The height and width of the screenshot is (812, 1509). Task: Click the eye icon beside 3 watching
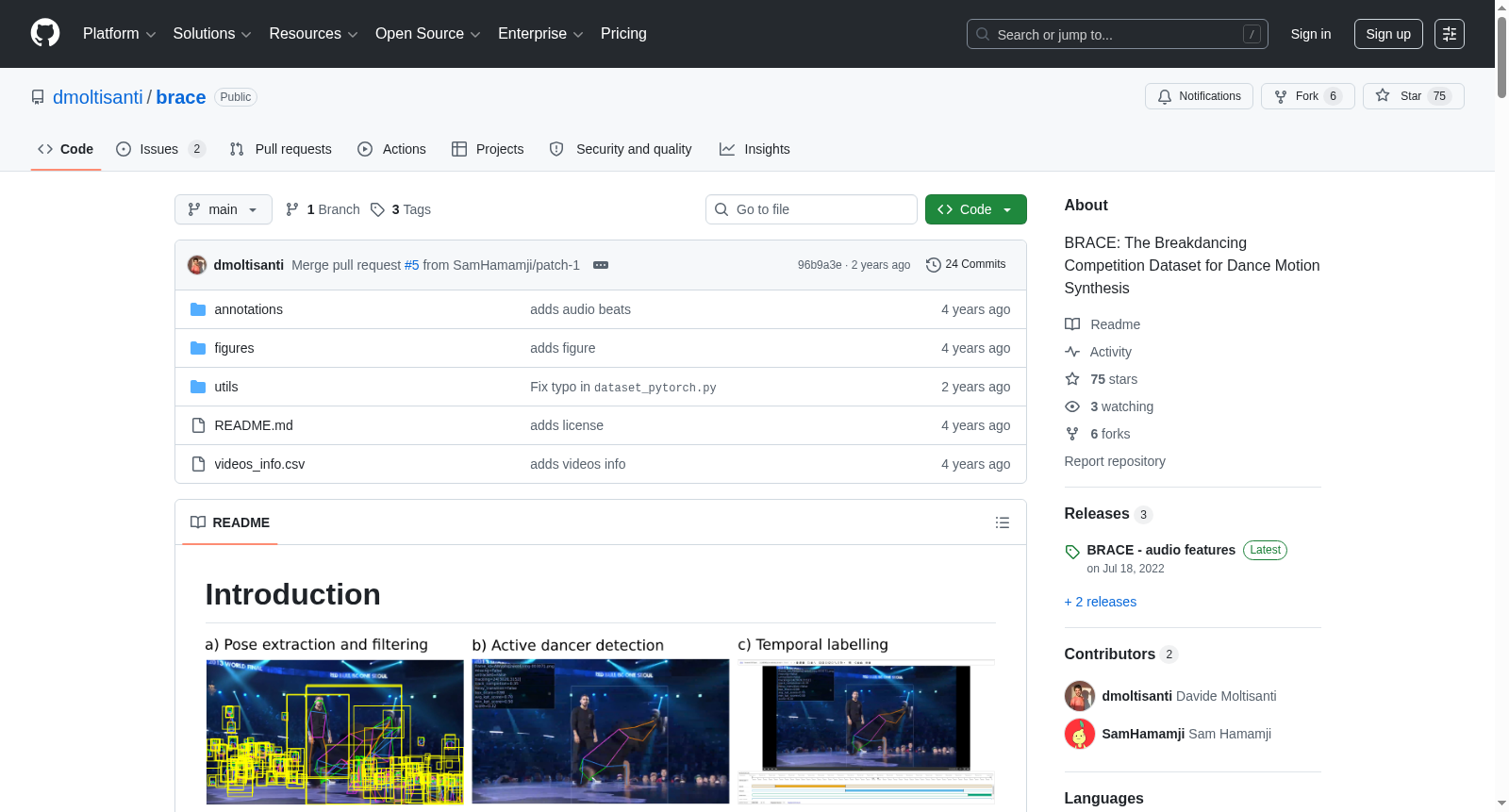[x=1072, y=406]
